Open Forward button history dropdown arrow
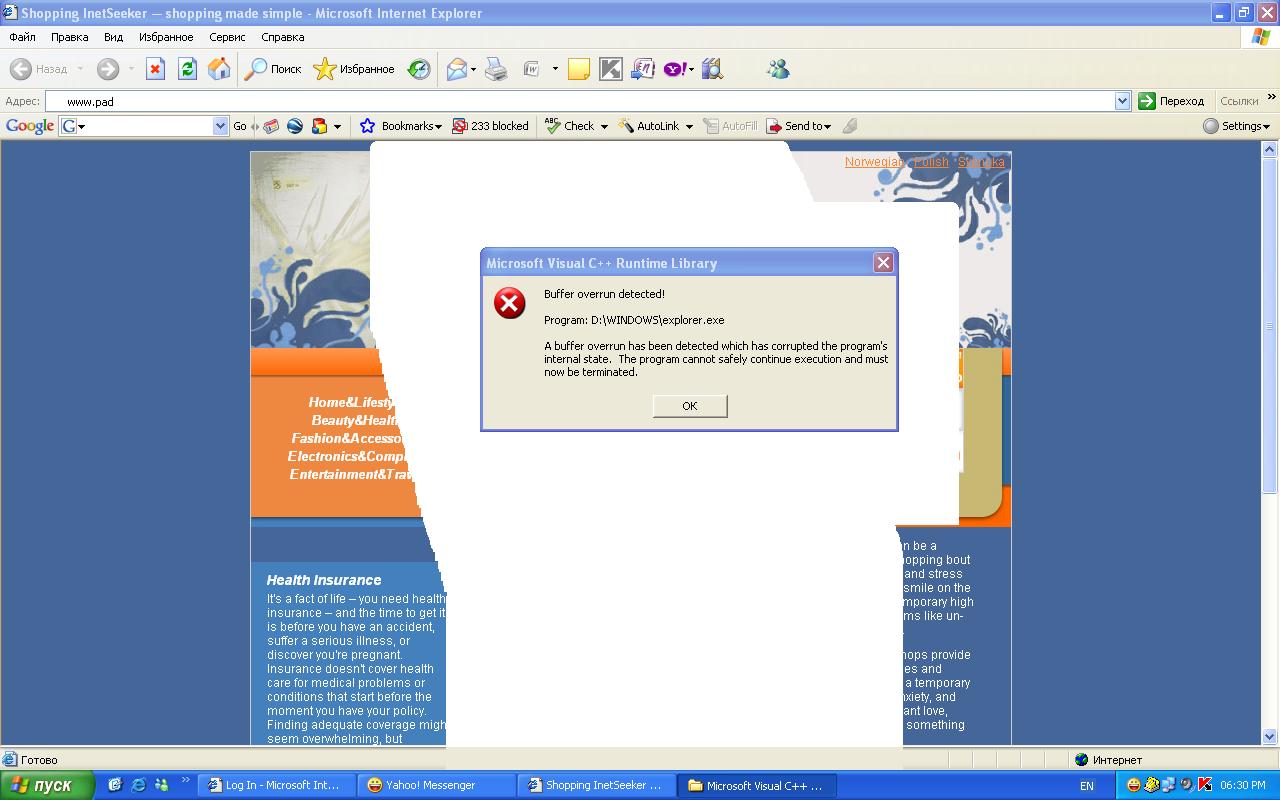1280x800 pixels. (x=131, y=69)
